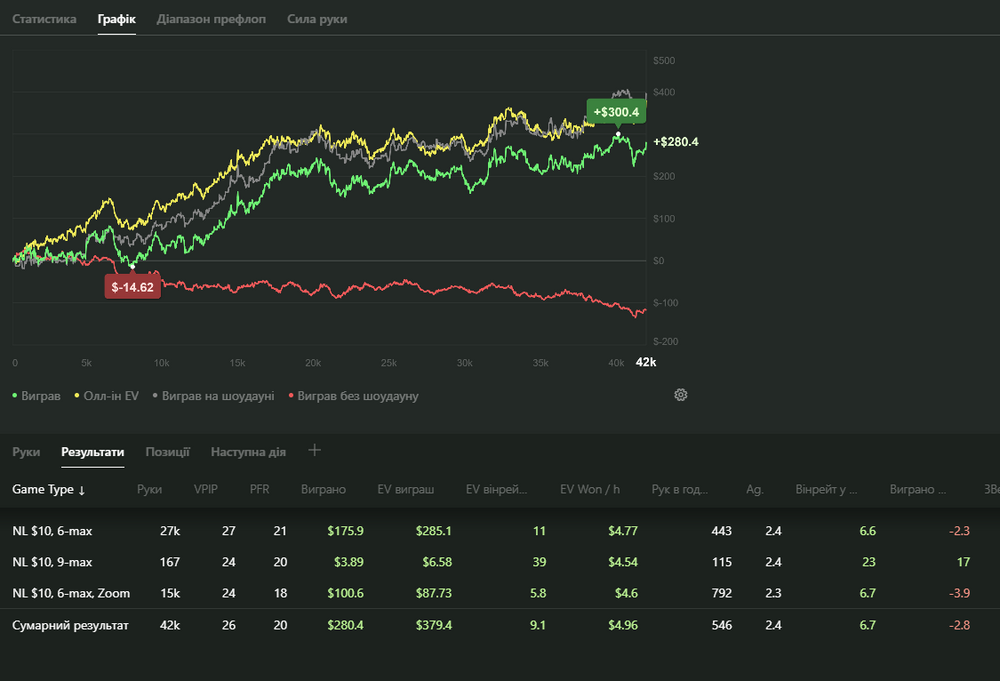Click the green dot beside Виграв legend
Screen dimensions: 1000x681
[15, 396]
